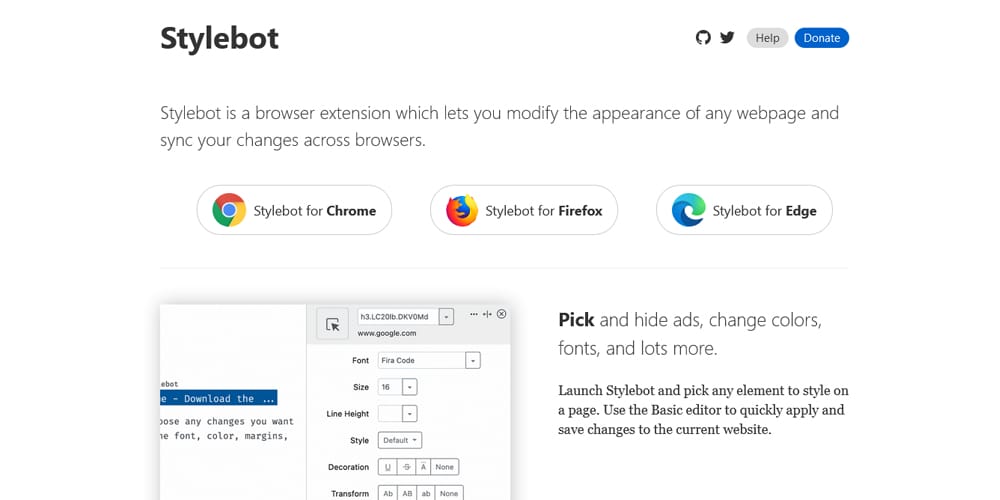Open Stylebot for Edge link
Screen dimensions: 1000x500
click(744, 210)
